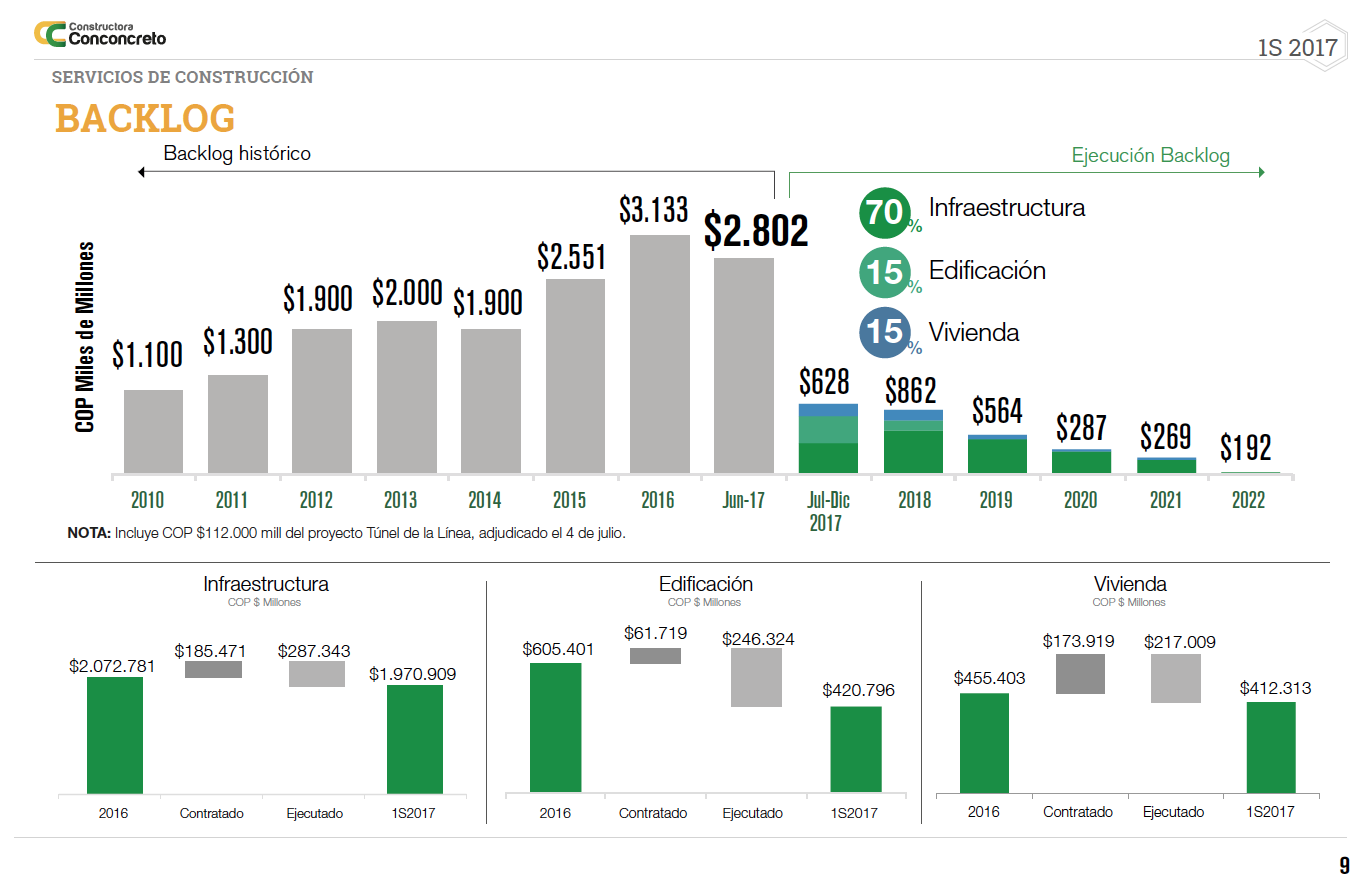Viewport: 1366px width, 887px height.
Task: Click Infraestructura 2016 bar labeled $2.072.781
Action: click(115, 734)
